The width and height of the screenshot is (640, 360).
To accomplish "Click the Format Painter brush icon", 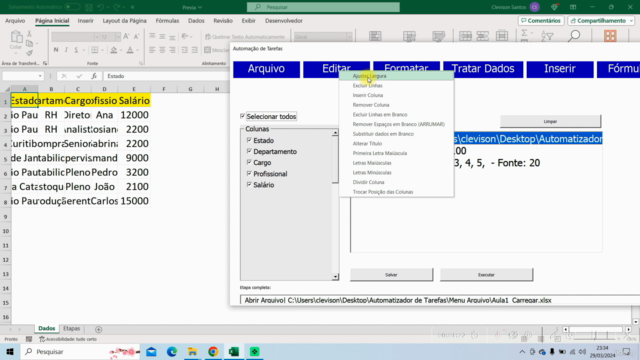I will pos(29,53).
